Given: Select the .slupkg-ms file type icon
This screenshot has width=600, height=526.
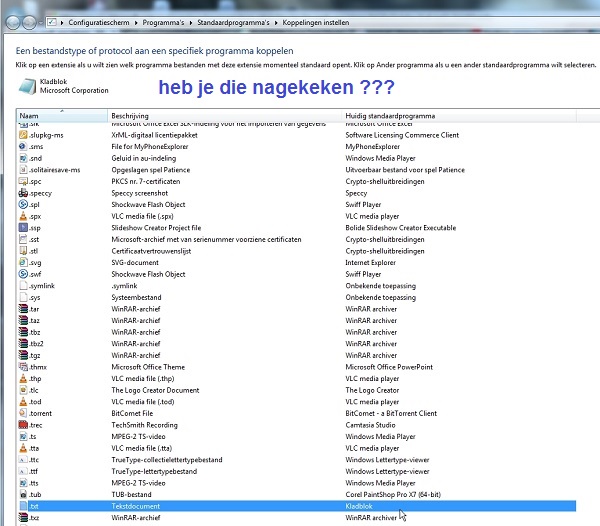Looking at the screenshot, I should [x=23, y=135].
